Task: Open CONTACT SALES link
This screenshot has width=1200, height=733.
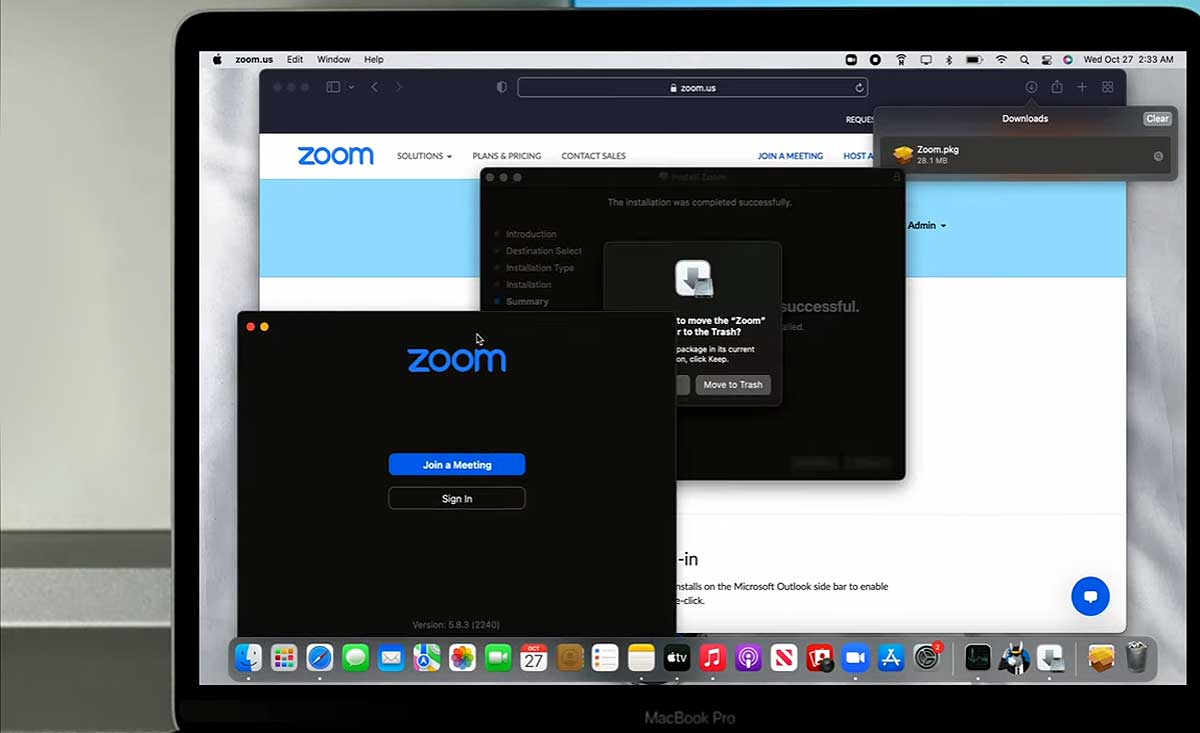Action: tap(593, 156)
